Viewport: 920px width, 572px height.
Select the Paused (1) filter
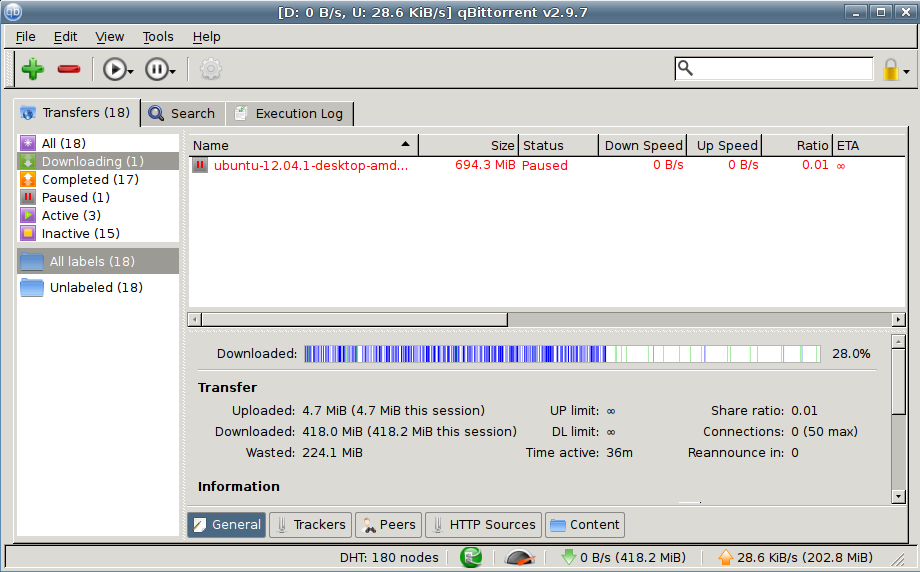(98, 197)
